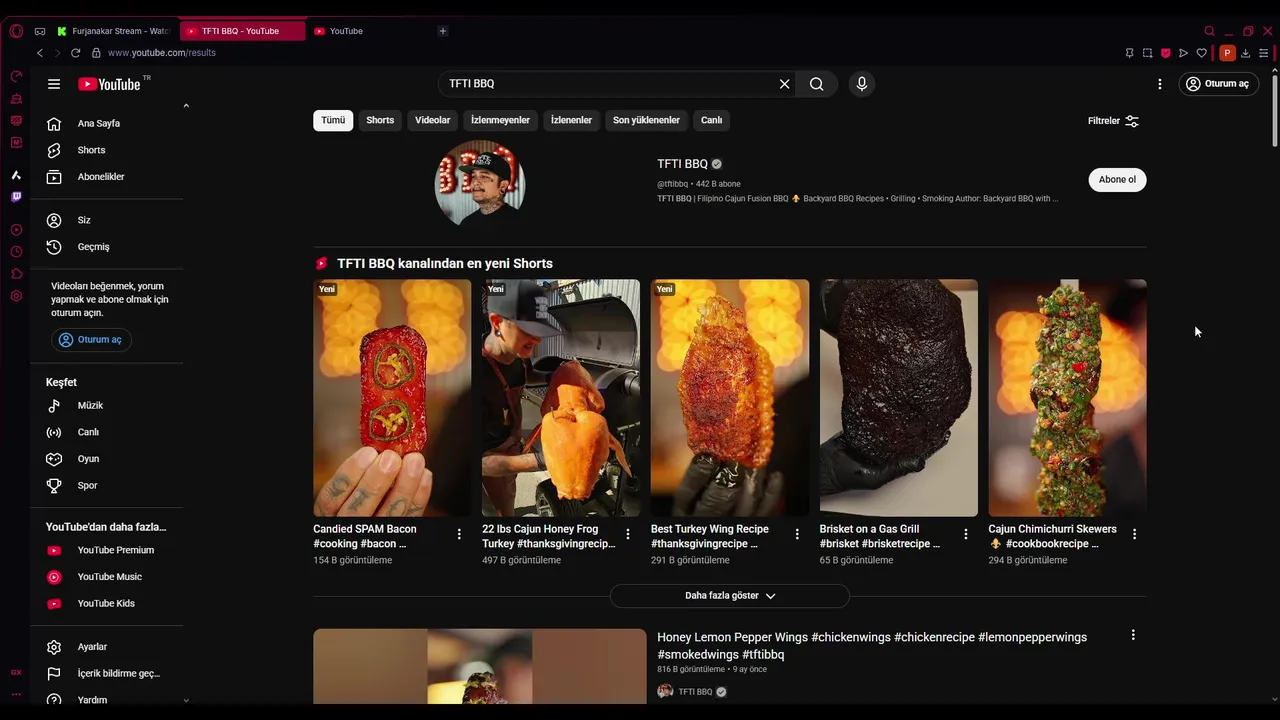
Task: Open GX Control speedometer in sidebar
Action: point(16,76)
